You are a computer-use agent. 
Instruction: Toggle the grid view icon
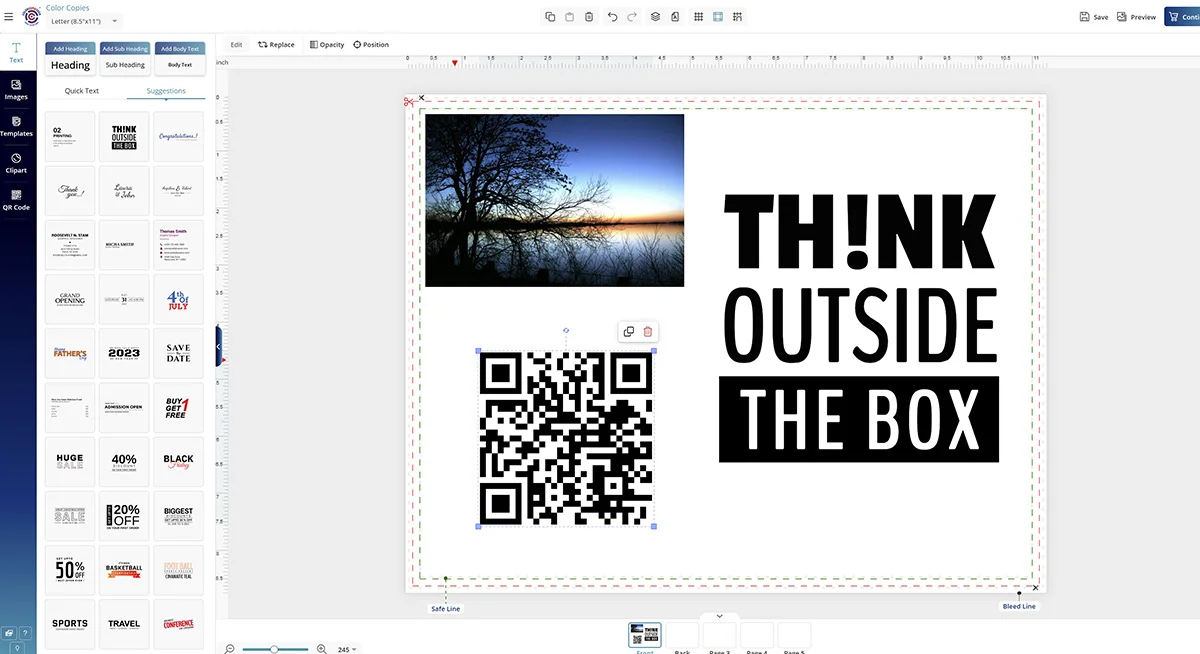coord(699,17)
